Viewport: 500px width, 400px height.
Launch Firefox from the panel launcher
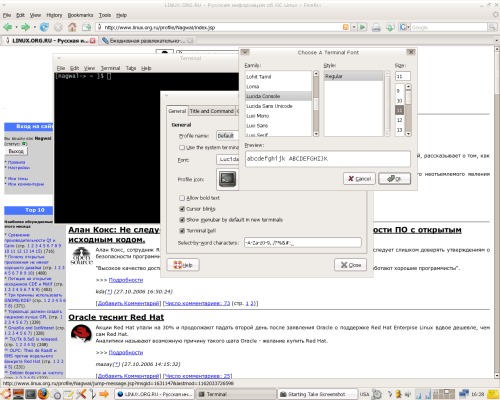[43, 394]
